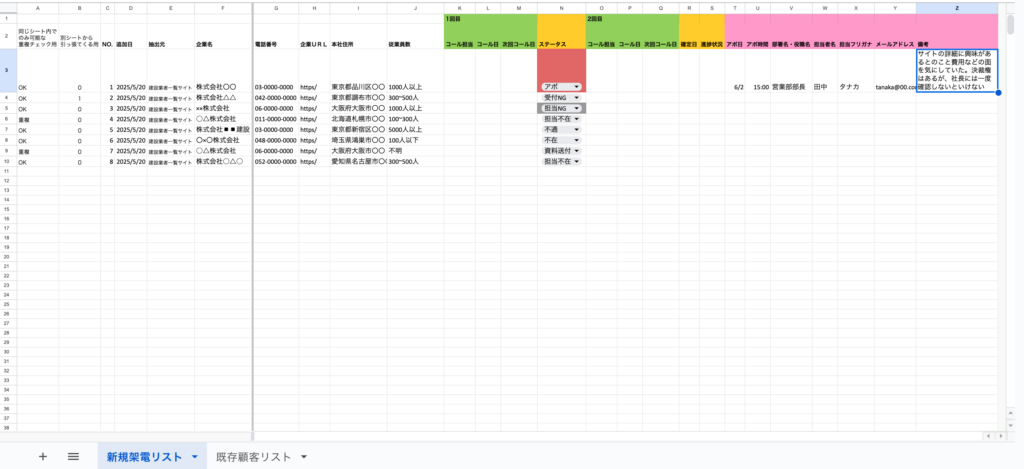Select column N header
This screenshot has height=469, width=1024.
(x=560, y=7)
